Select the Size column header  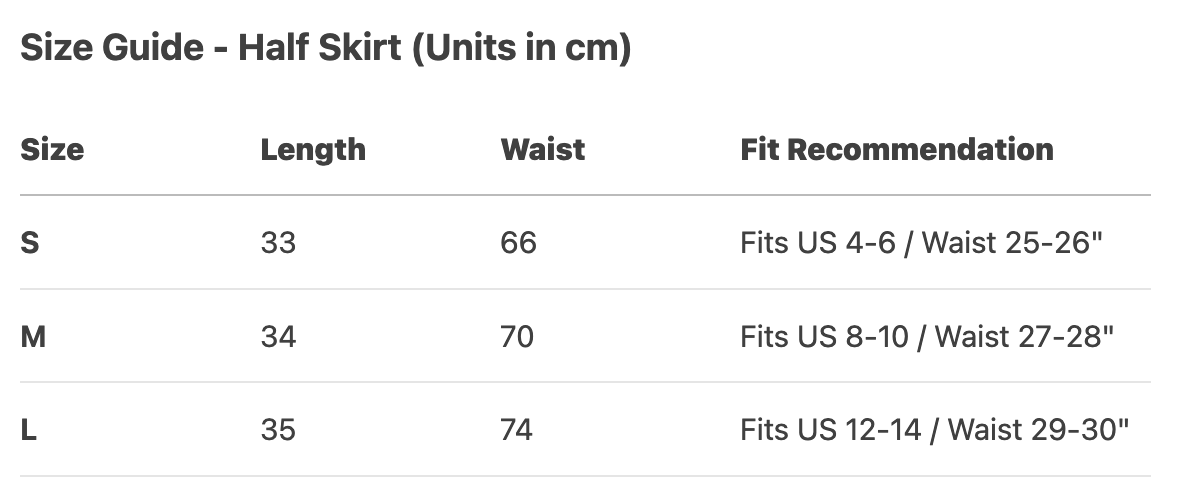pyautogui.click(x=52, y=150)
